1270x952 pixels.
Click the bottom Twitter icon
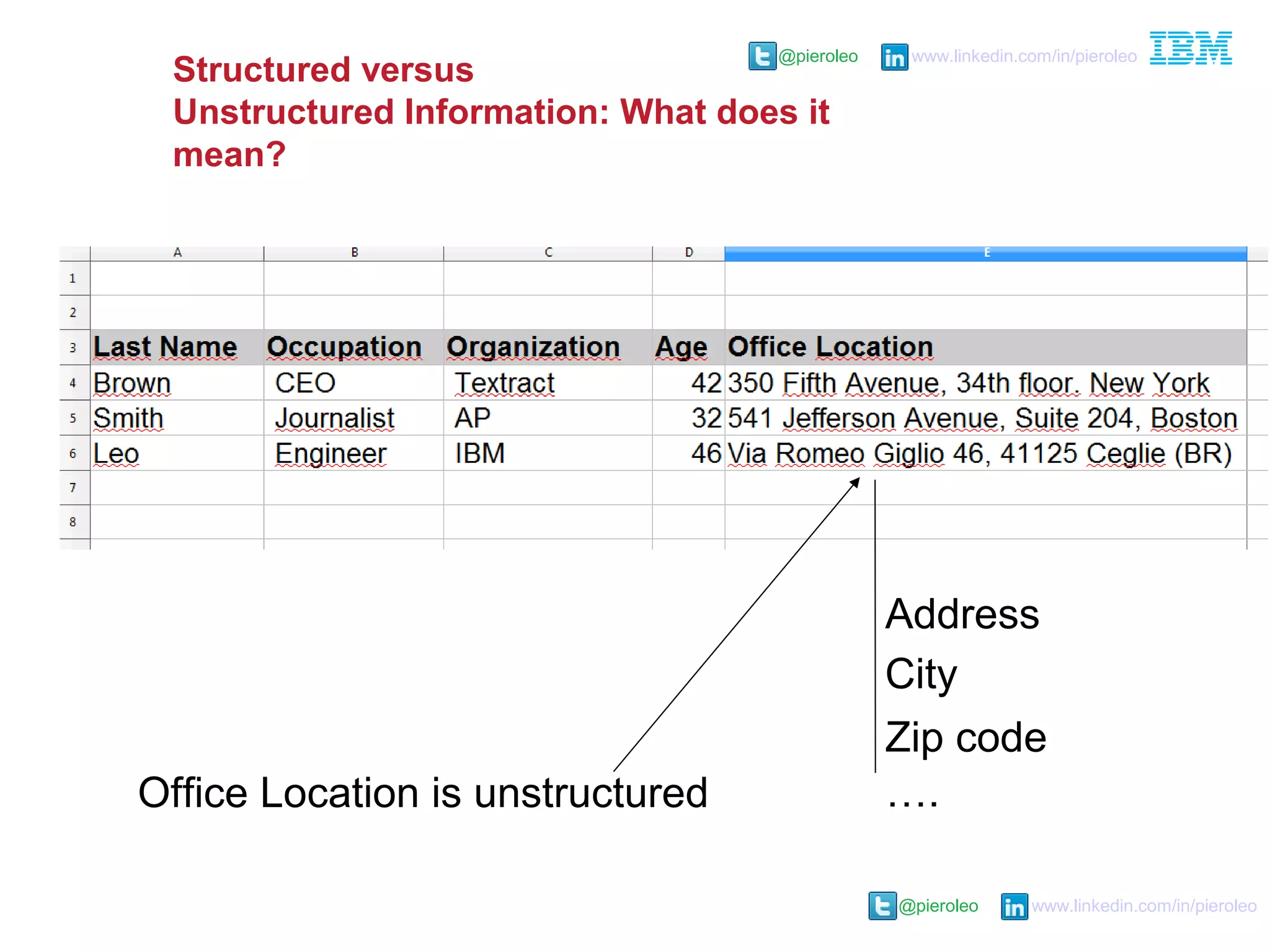(x=882, y=906)
